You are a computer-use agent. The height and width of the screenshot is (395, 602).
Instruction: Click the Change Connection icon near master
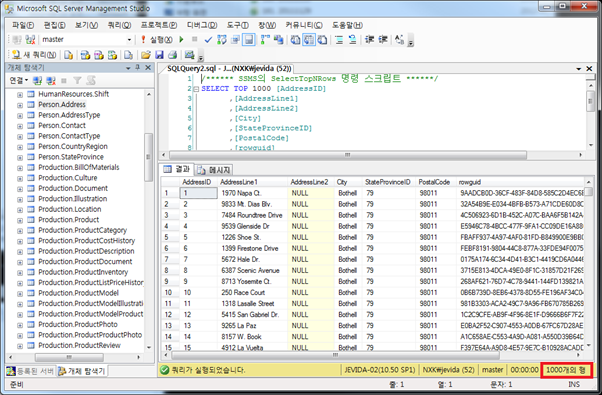click(30, 40)
